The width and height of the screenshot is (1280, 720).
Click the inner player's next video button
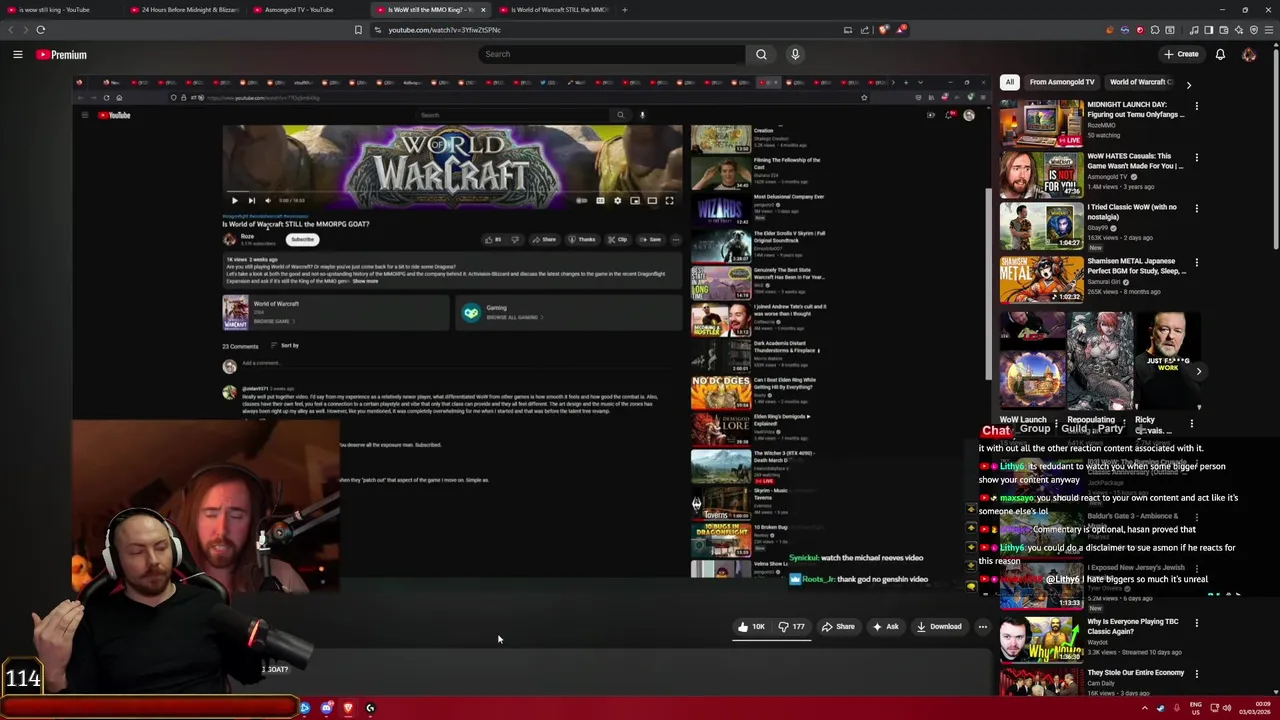point(251,201)
